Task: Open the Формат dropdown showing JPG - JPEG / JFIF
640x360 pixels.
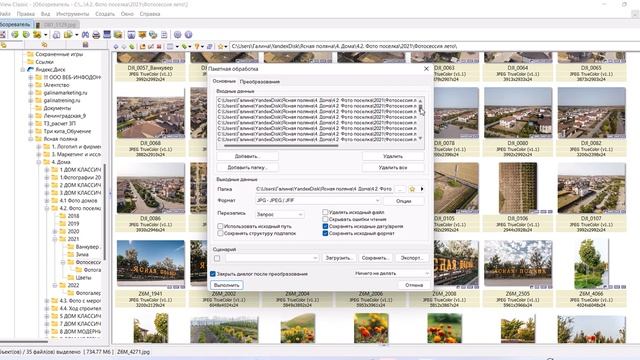Action: click(318, 200)
